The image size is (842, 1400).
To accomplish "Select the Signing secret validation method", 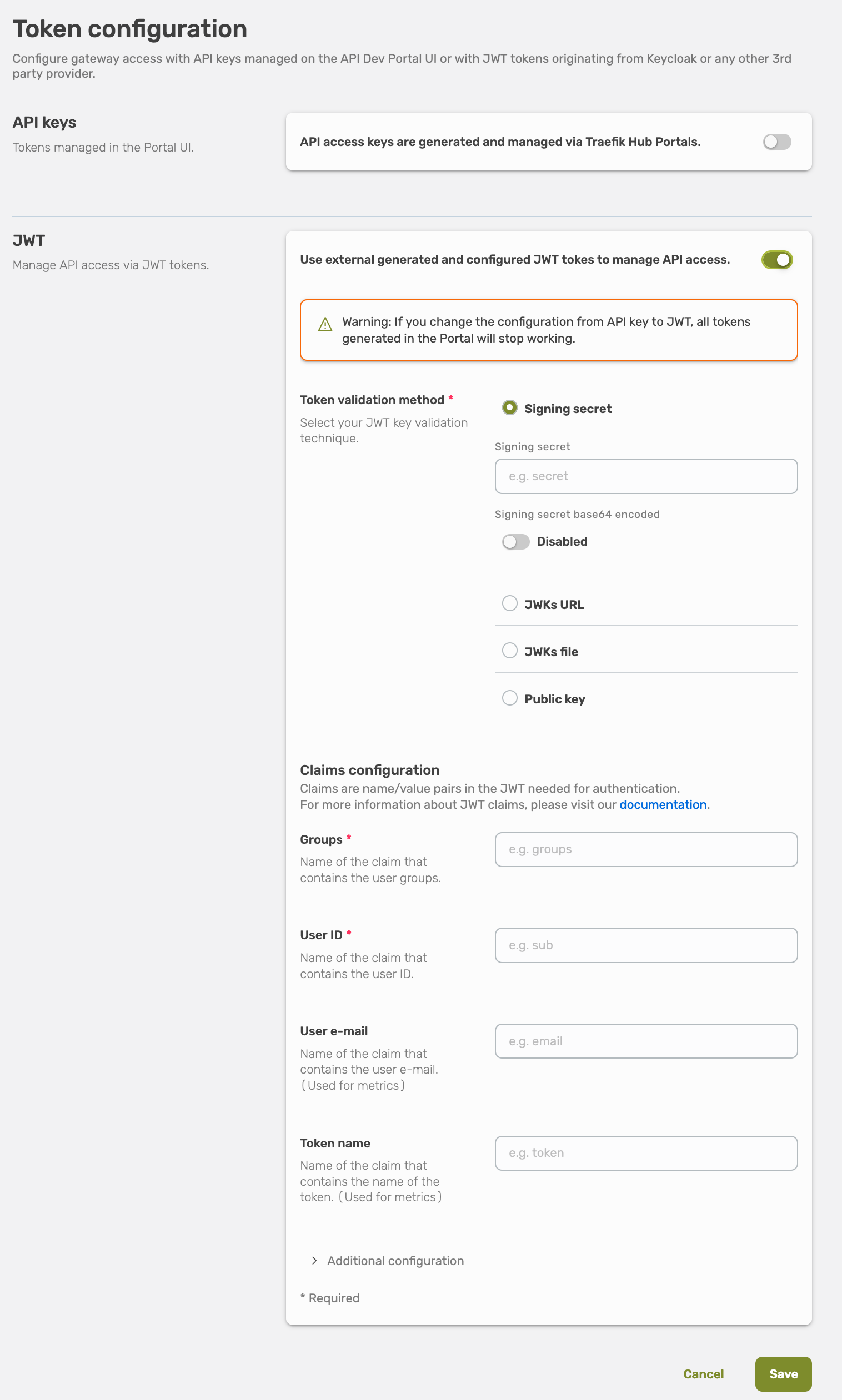I will 510,407.
